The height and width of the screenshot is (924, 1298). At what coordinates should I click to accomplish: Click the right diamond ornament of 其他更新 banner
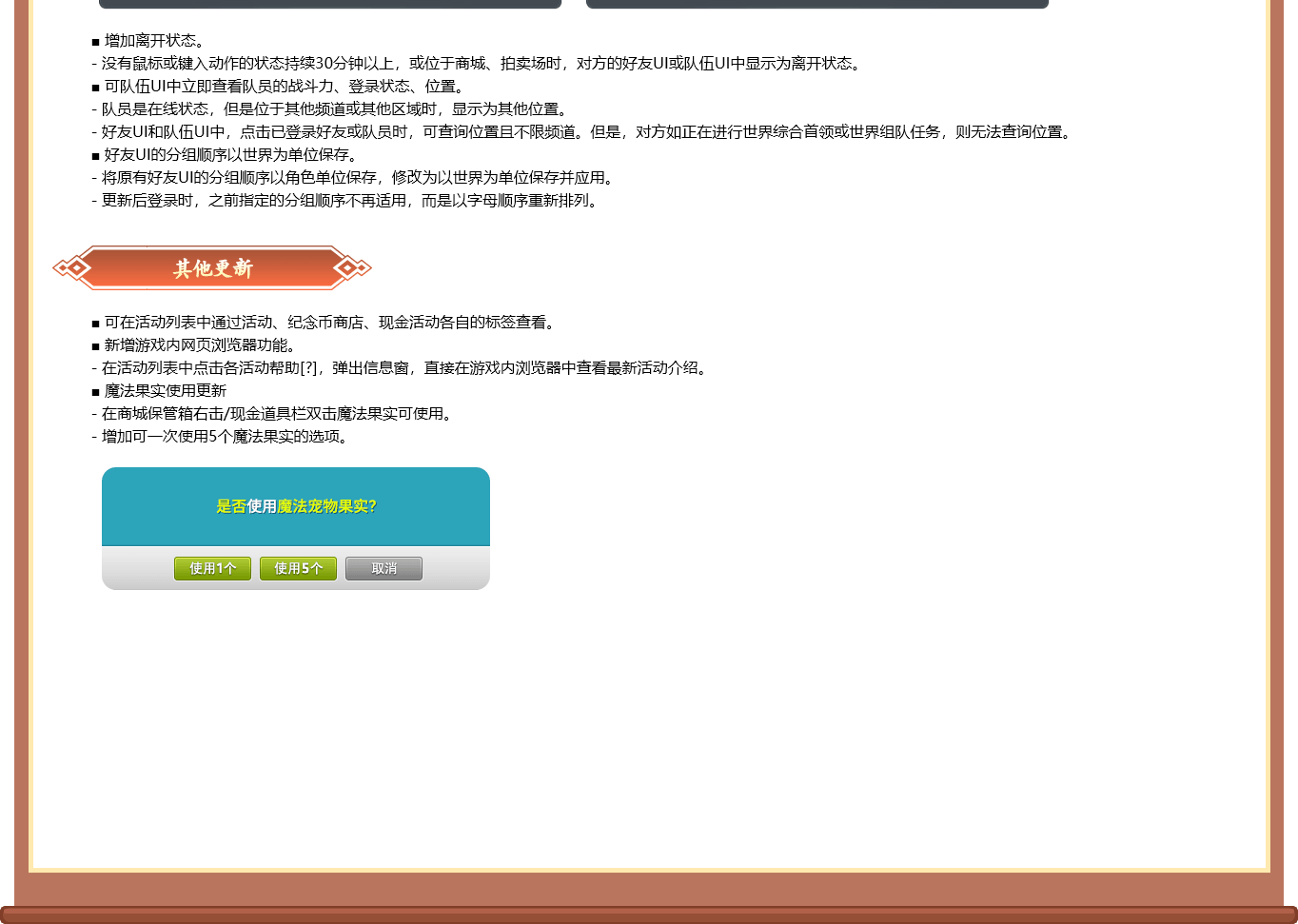(x=351, y=268)
